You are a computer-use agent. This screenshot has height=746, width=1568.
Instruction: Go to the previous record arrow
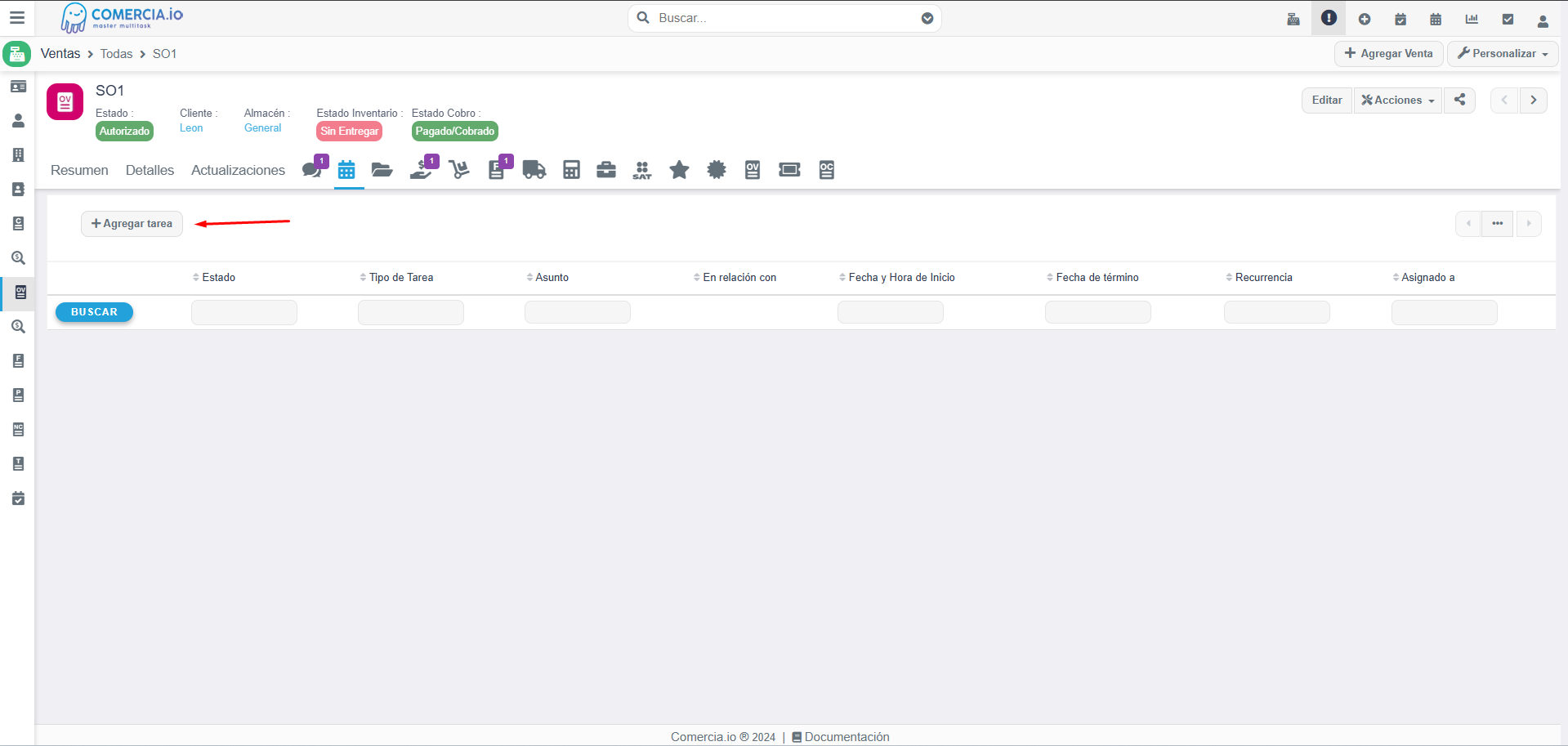[1504, 100]
